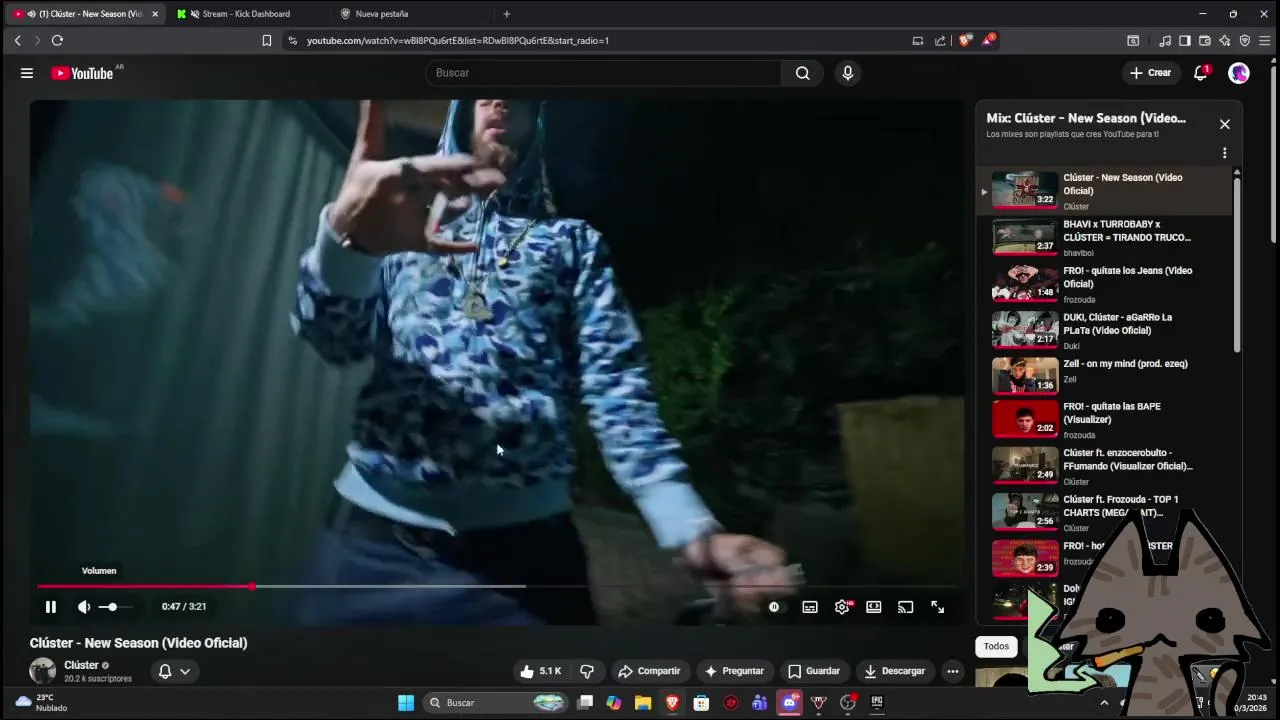Open the Brave VPN shield icon
Image resolution: width=1280 pixels, height=720 pixels.
(1245, 41)
